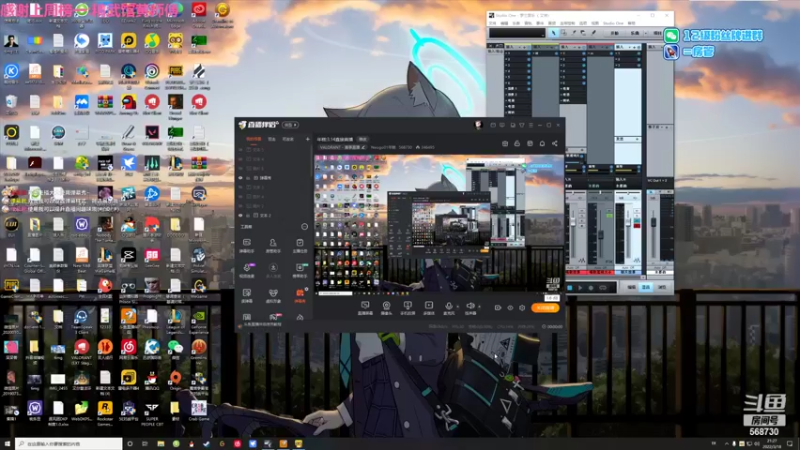
Task: Open the Recycle Bin on desktop
Action: (x=11, y=104)
